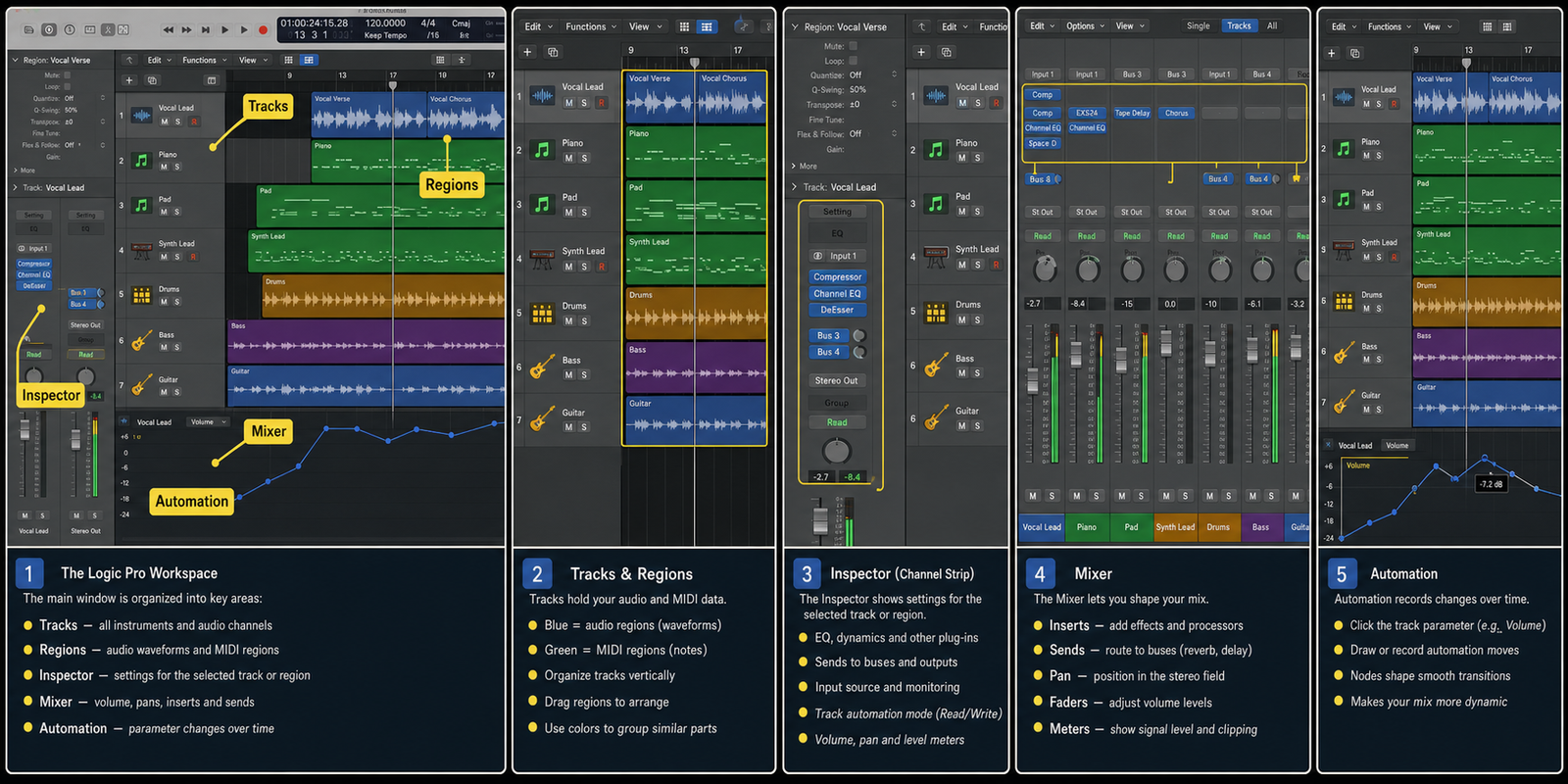This screenshot has height=784, width=1568.
Task: Open the Flex & Follow popup in Inspector panel
Action: point(894,133)
